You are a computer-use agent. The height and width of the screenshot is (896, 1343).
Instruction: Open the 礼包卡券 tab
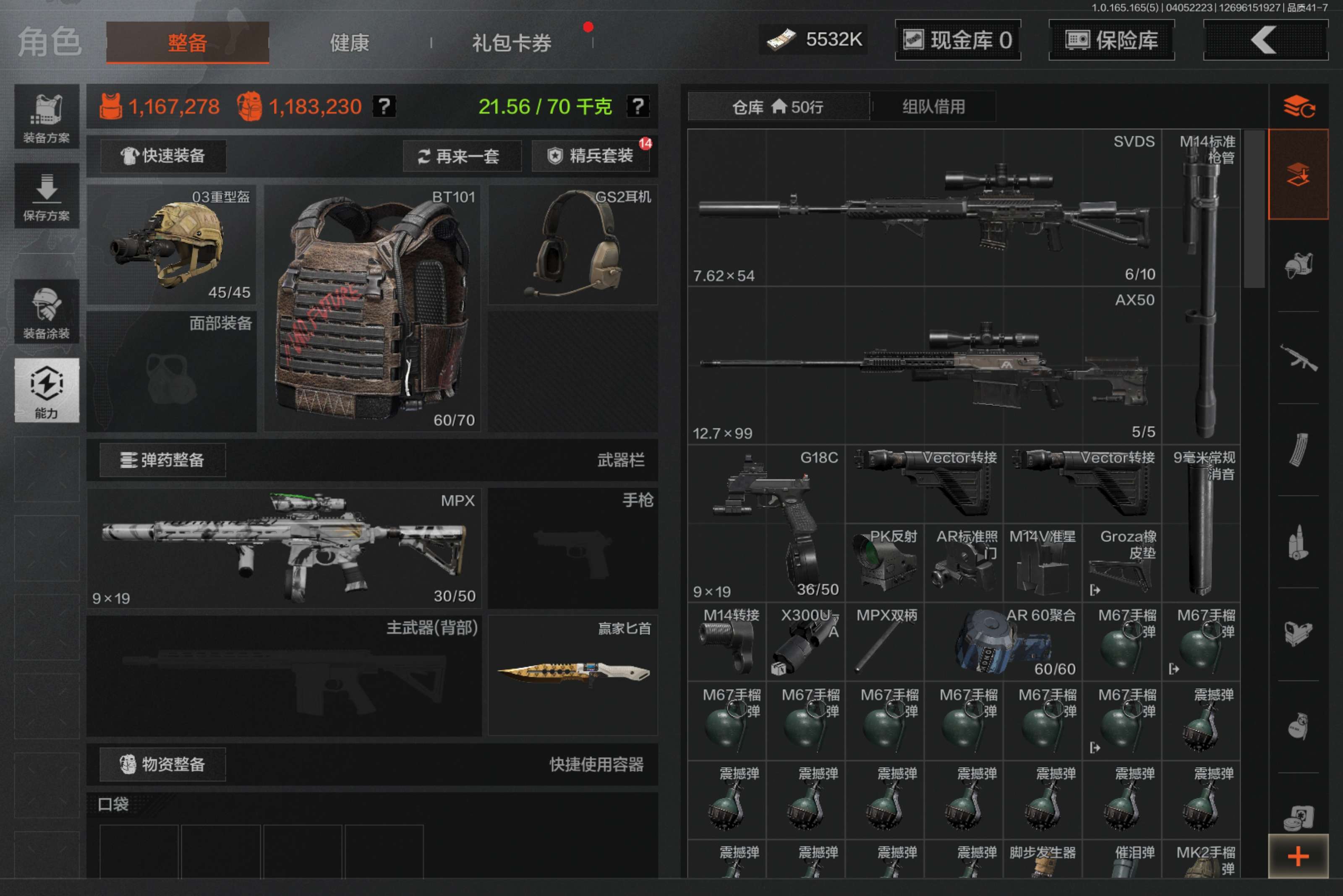[x=511, y=43]
